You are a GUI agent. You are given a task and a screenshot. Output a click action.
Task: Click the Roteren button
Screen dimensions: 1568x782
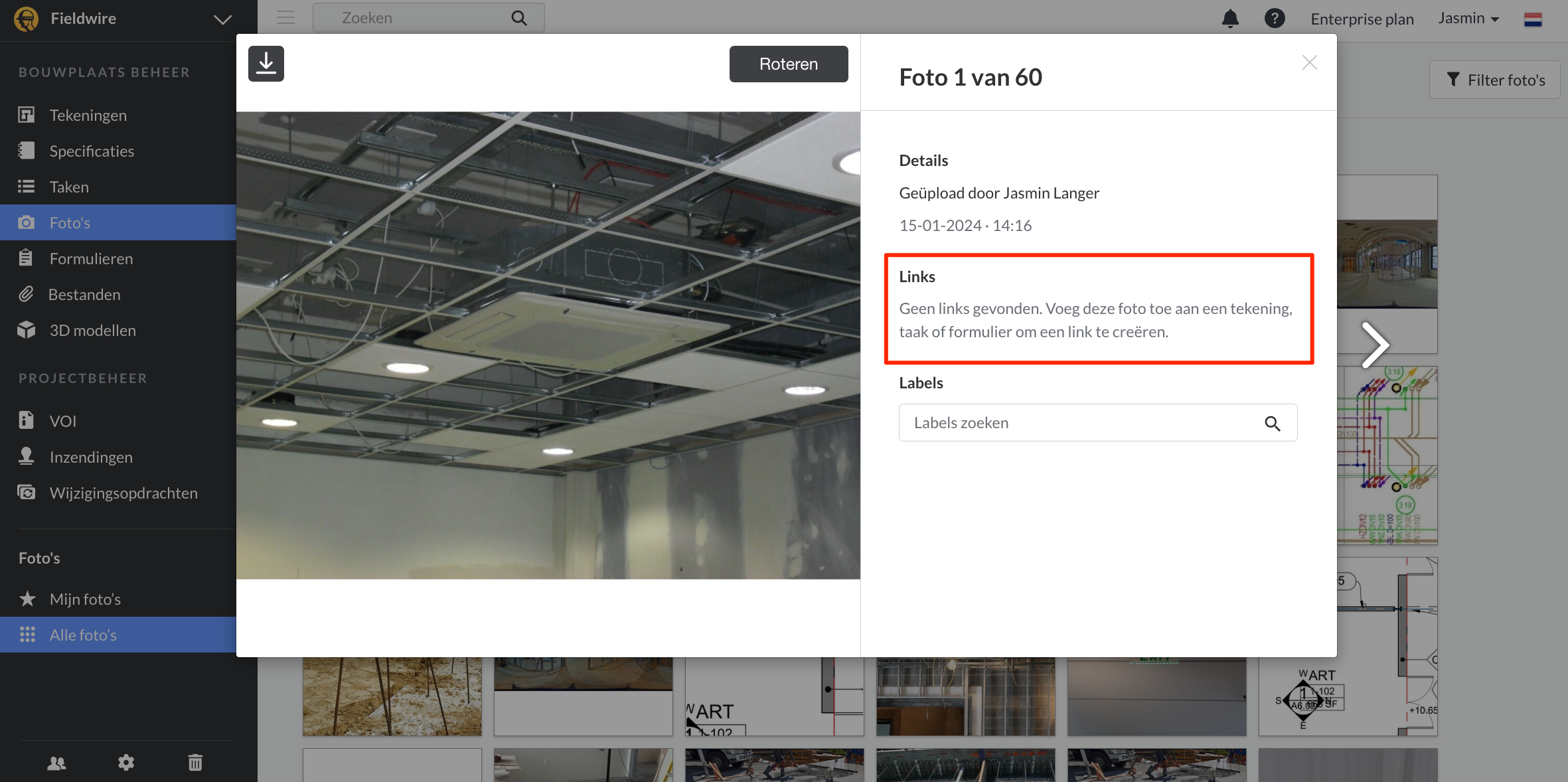pos(788,64)
